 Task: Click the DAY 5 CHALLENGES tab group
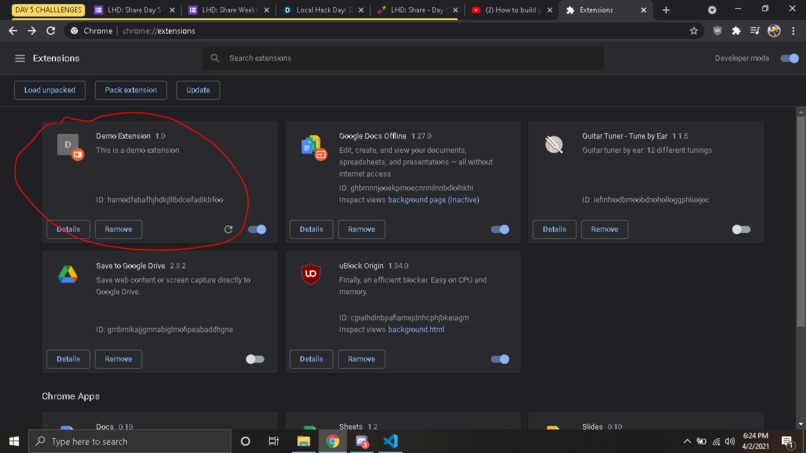[x=48, y=10]
